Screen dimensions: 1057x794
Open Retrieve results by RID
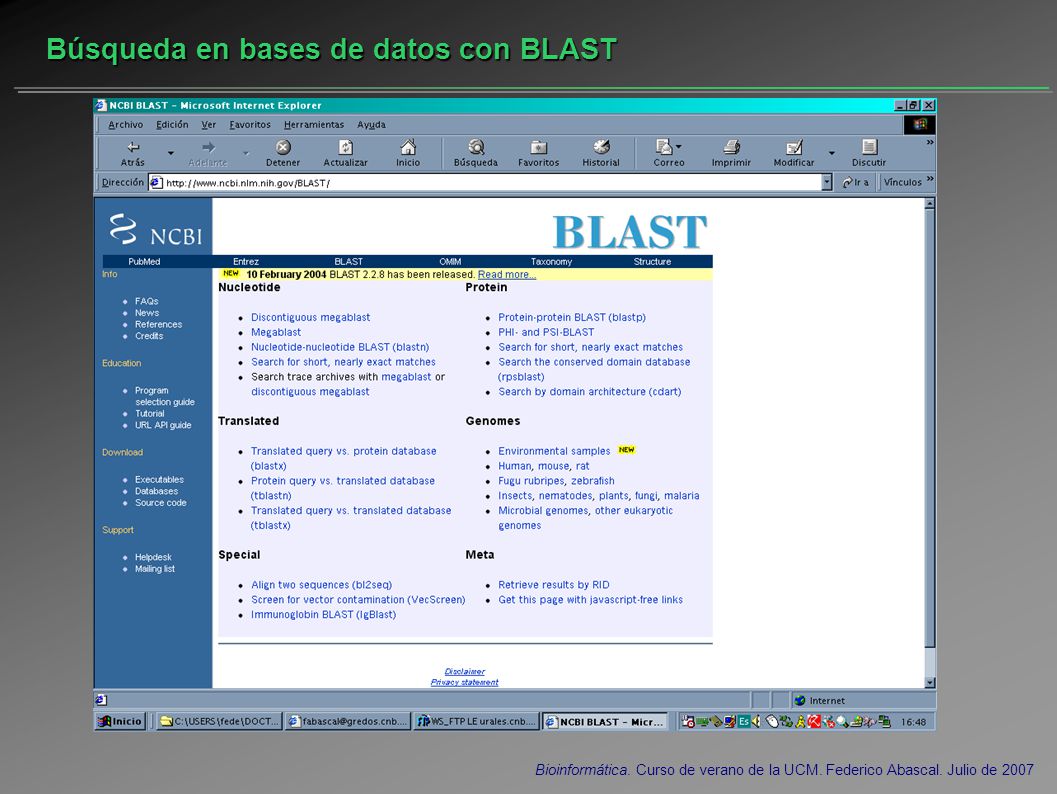pyautogui.click(x=553, y=585)
